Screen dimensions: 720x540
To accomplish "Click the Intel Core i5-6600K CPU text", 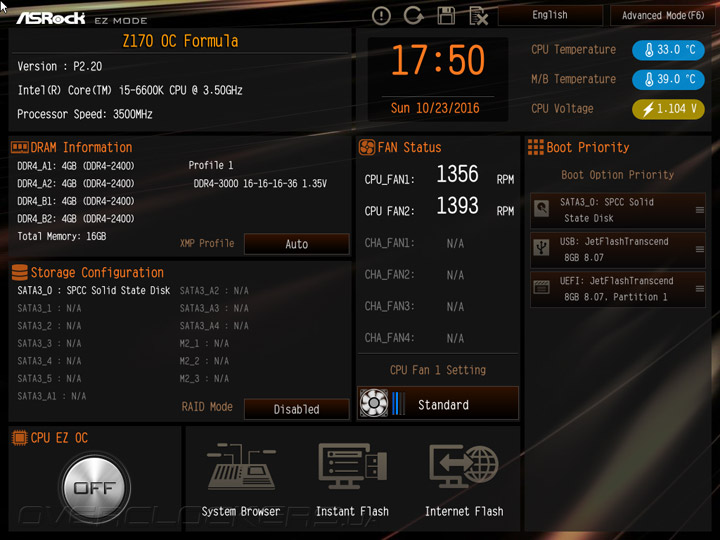I will coord(130,90).
